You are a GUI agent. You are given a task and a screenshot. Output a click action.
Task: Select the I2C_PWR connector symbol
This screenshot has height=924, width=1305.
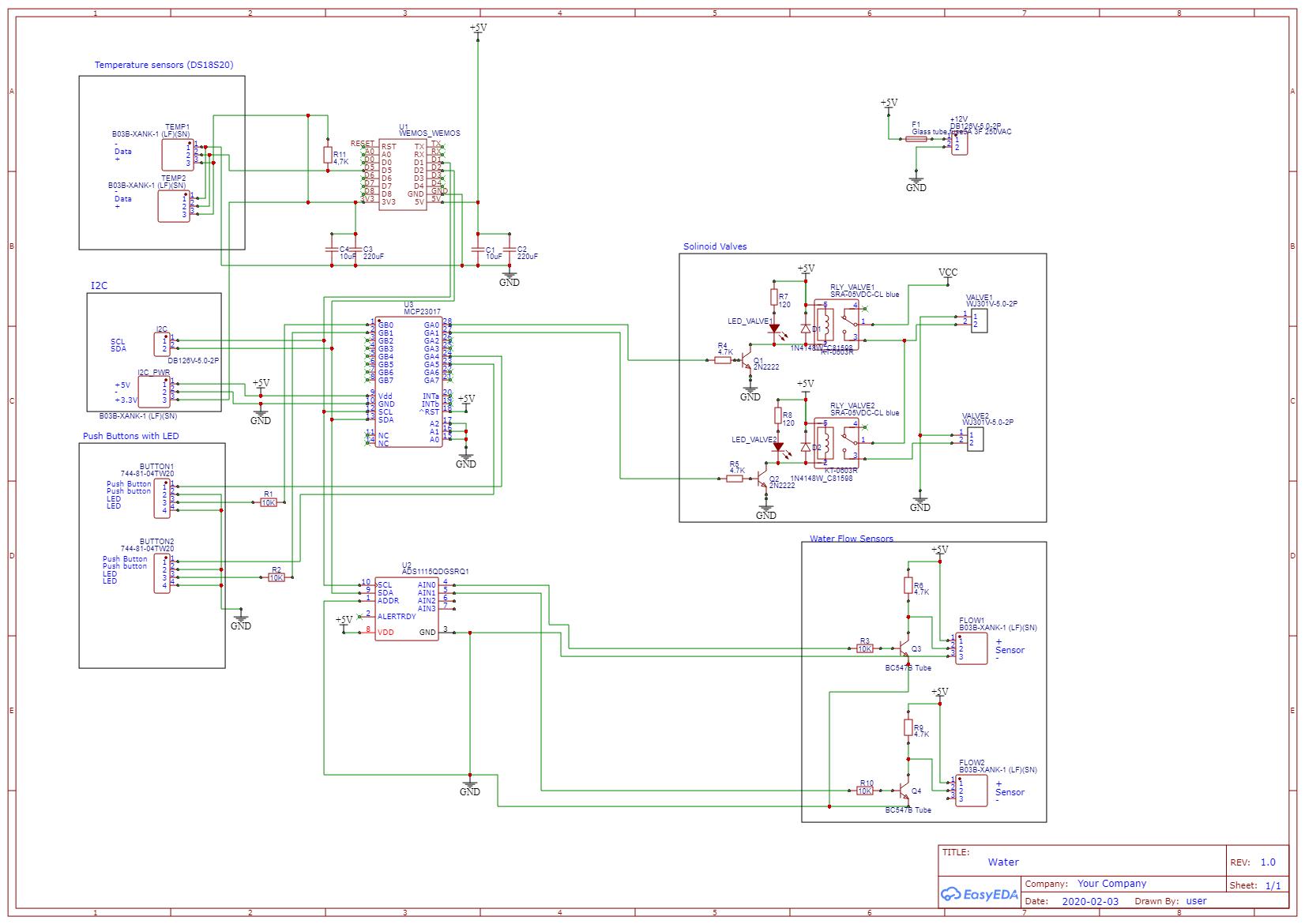[154, 392]
